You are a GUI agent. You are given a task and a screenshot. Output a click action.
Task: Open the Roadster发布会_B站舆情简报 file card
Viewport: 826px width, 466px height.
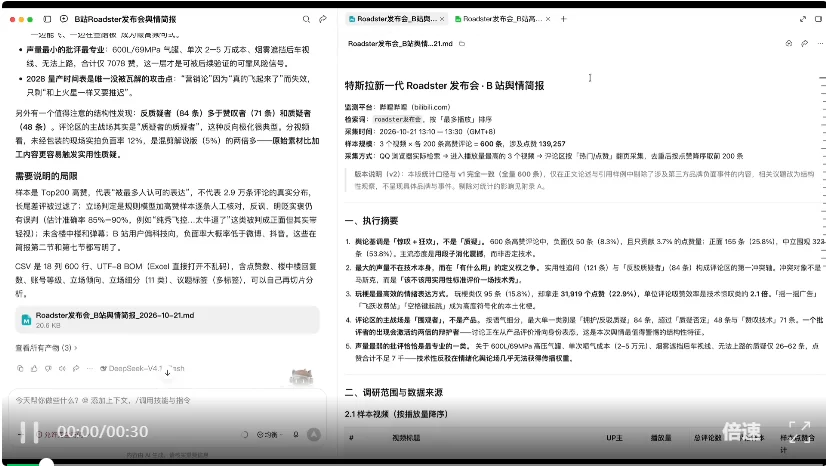tap(167, 320)
